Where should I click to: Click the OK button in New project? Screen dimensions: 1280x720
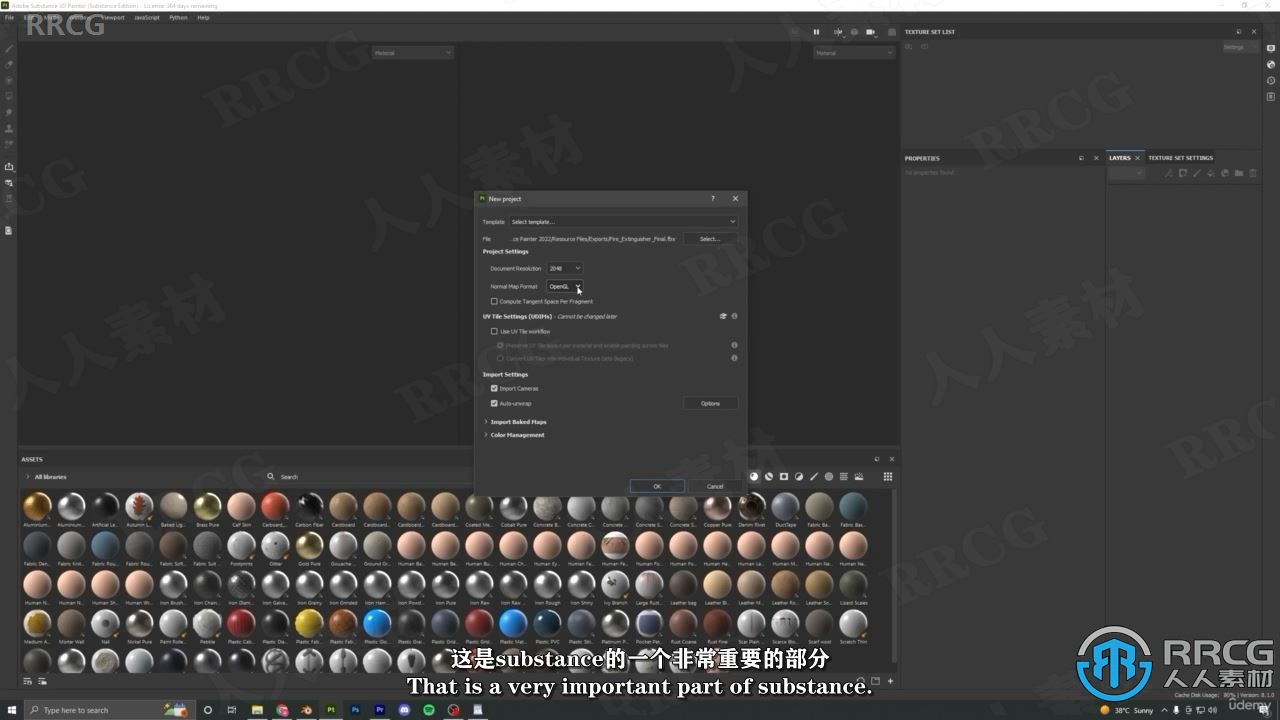657,486
